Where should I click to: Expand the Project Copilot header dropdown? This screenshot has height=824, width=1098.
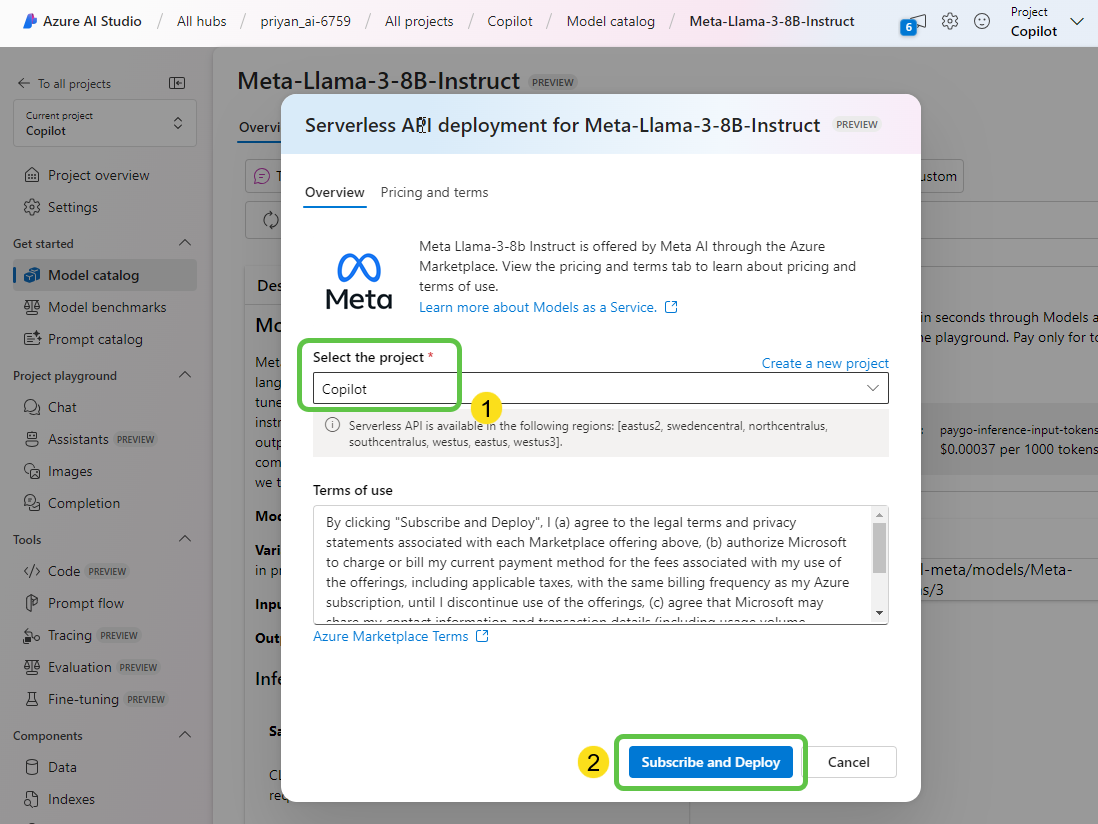[1076, 22]
